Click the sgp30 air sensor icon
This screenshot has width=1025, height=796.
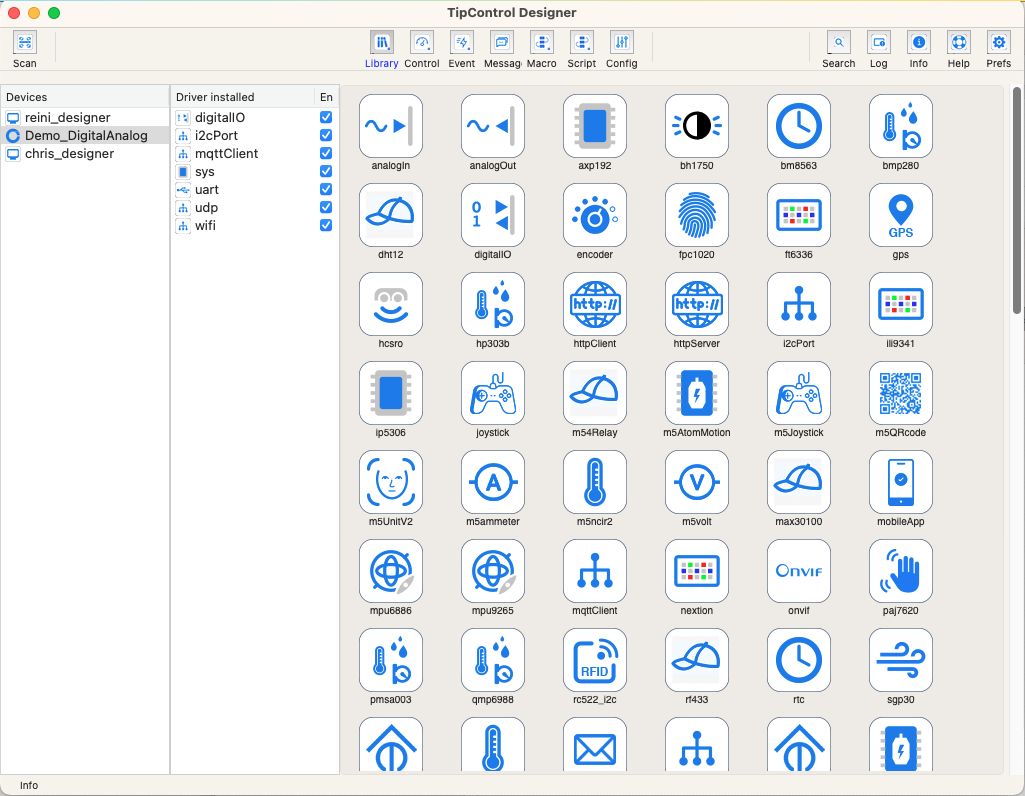click(x=901, y=661)
